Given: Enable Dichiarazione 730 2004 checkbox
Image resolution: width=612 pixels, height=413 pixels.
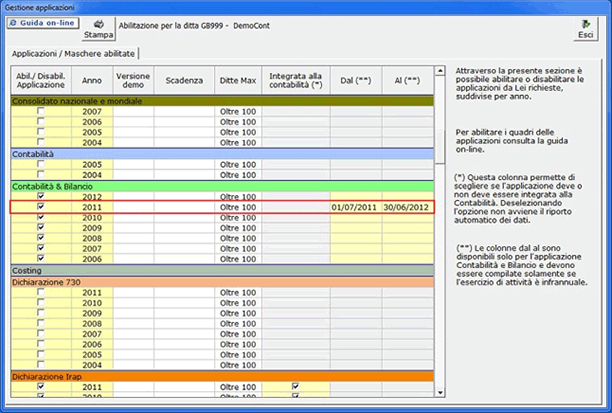Looking at the screenshot, I should point(41,364).
